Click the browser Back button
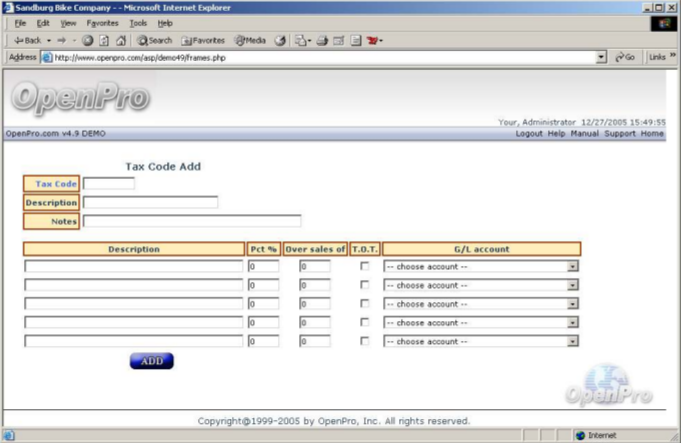Screen dimensions: 681x443 [27, 41]
